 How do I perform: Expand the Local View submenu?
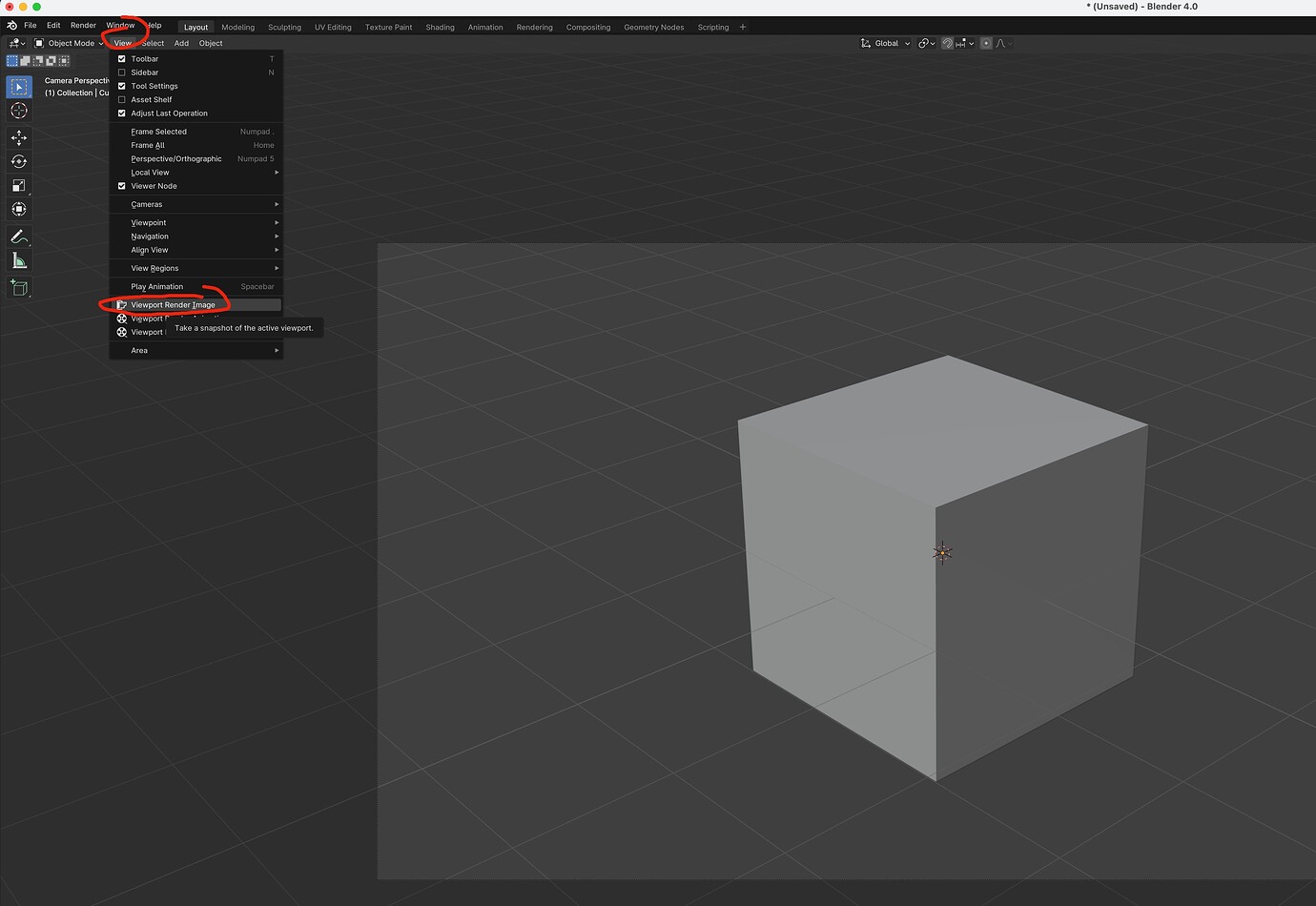pos(196,173)
